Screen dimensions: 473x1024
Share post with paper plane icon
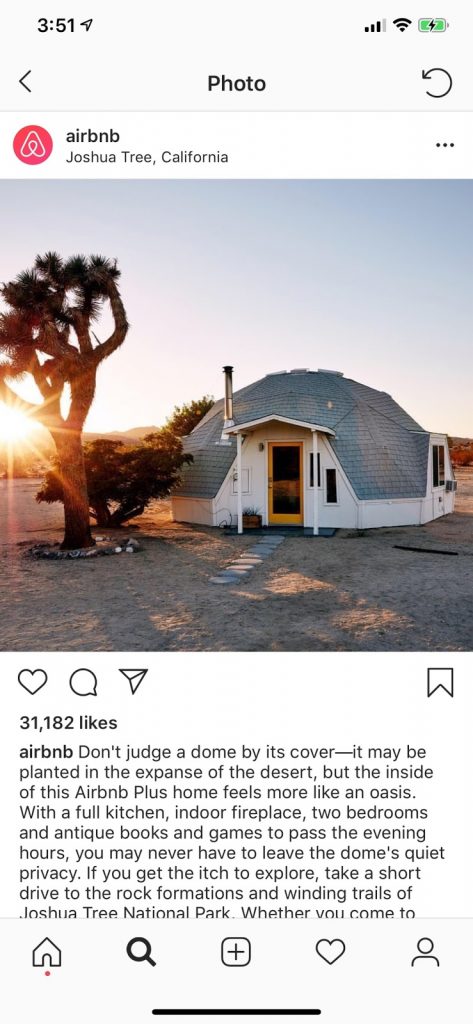pyautogui.click(x=133, y=681)
